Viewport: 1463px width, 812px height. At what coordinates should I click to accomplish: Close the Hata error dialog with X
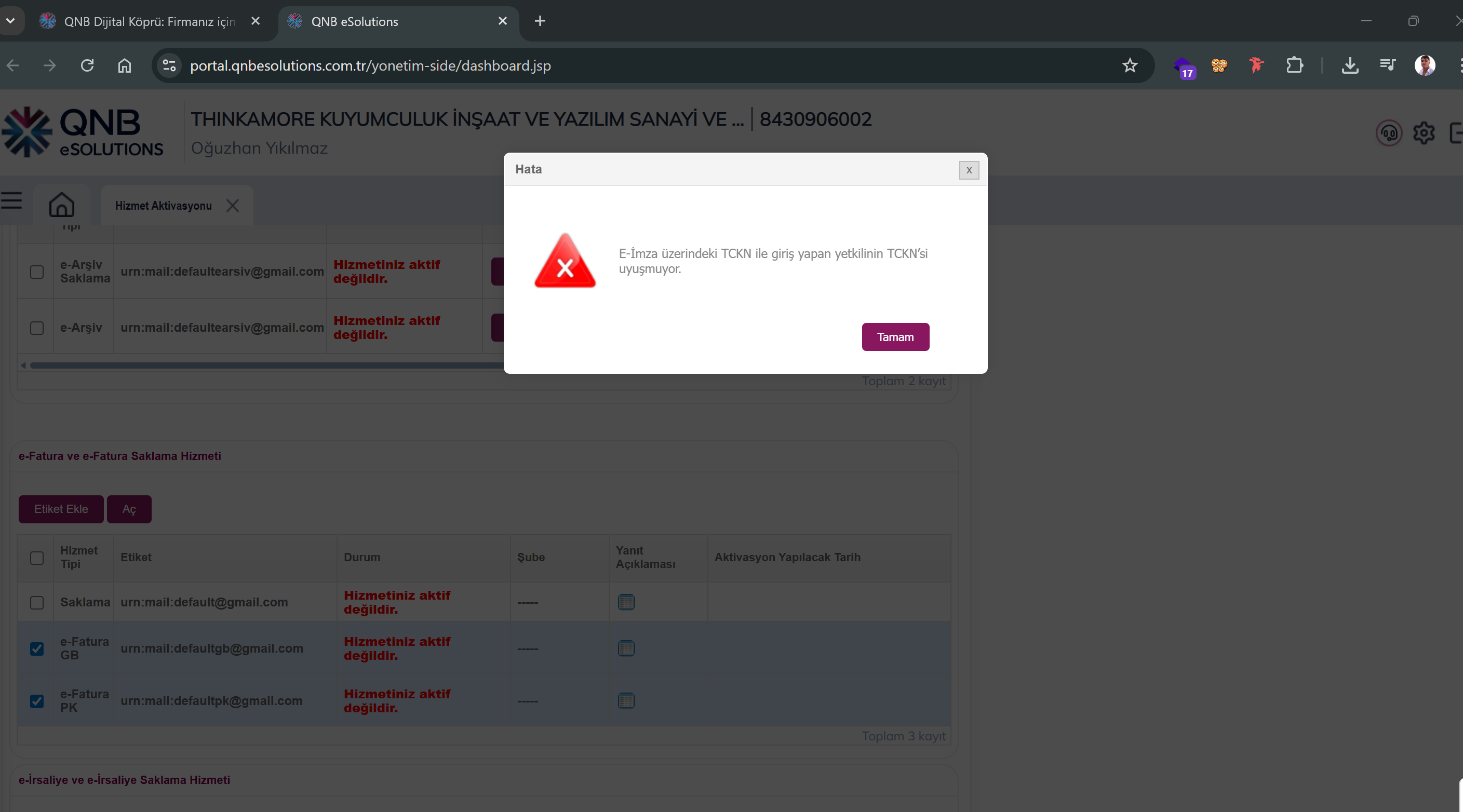[969, 170]
